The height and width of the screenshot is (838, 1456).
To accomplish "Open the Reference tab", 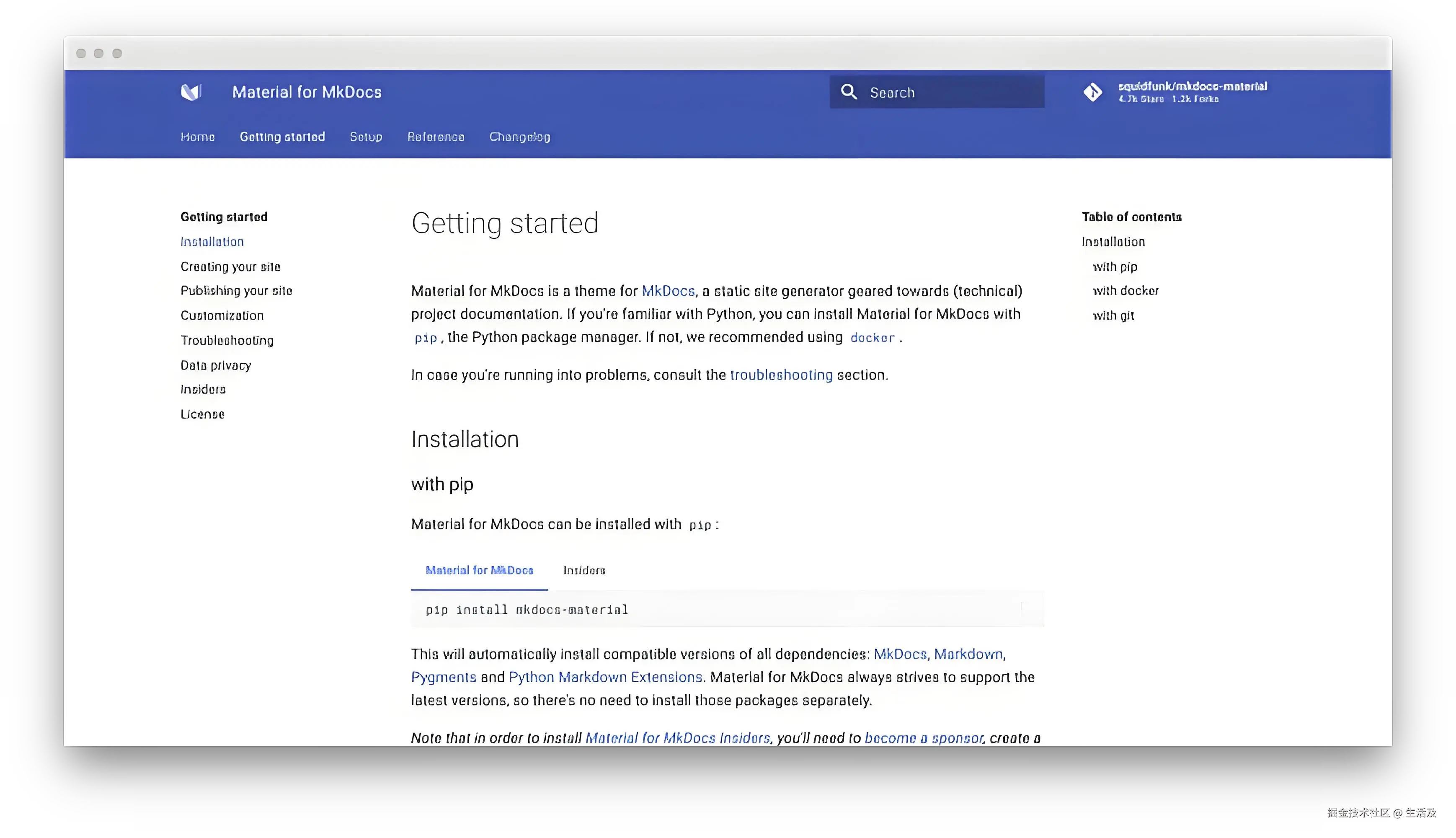I will click(436, 137).
